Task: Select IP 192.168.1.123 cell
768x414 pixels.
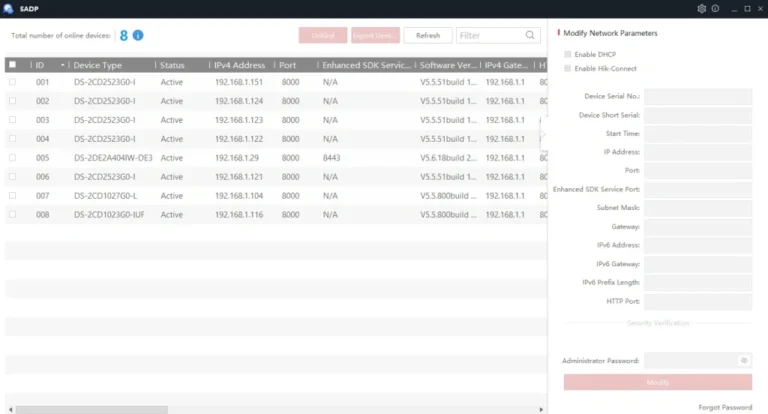Action: [239, 120]
